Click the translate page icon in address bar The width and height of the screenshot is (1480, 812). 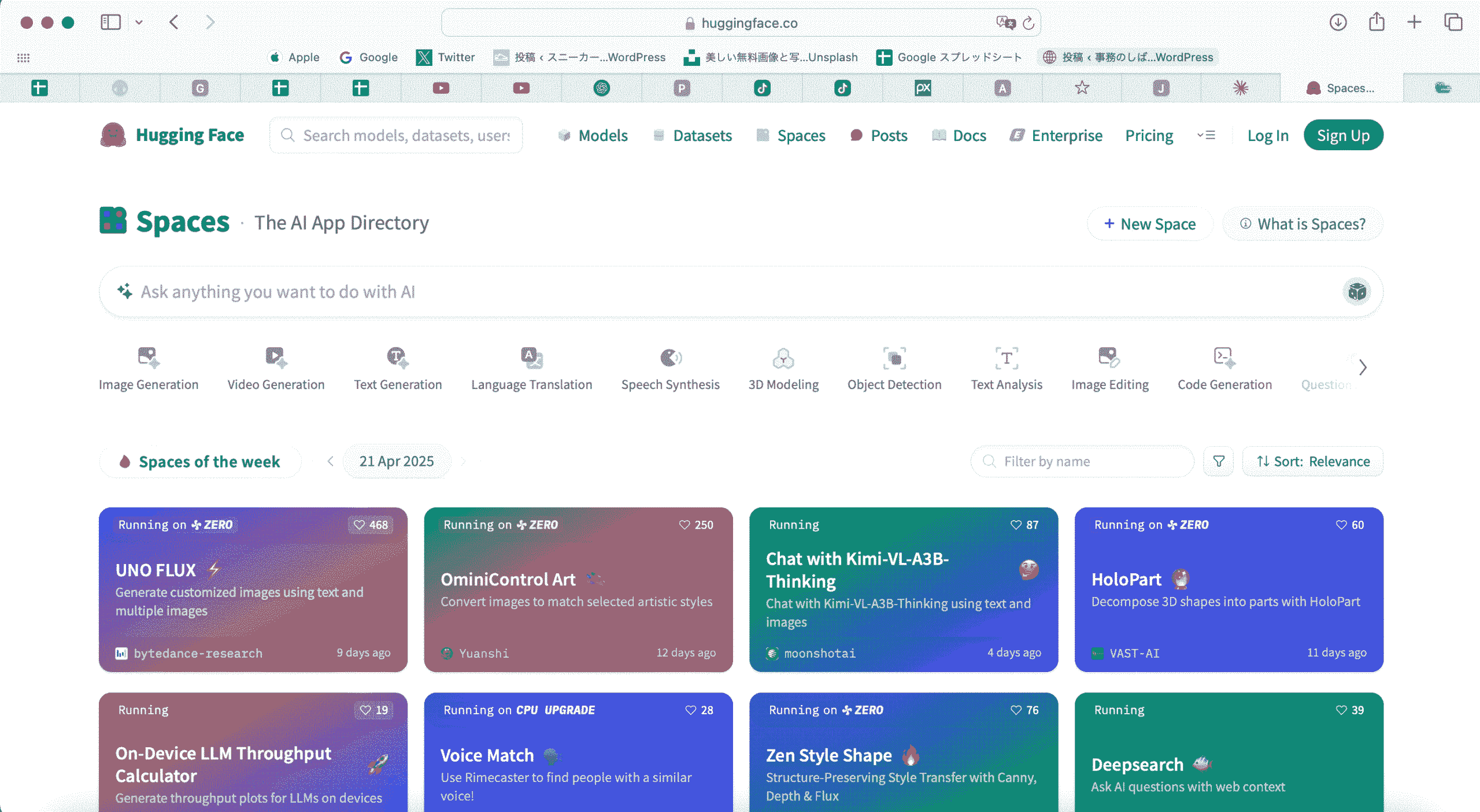pos(1005,23)
